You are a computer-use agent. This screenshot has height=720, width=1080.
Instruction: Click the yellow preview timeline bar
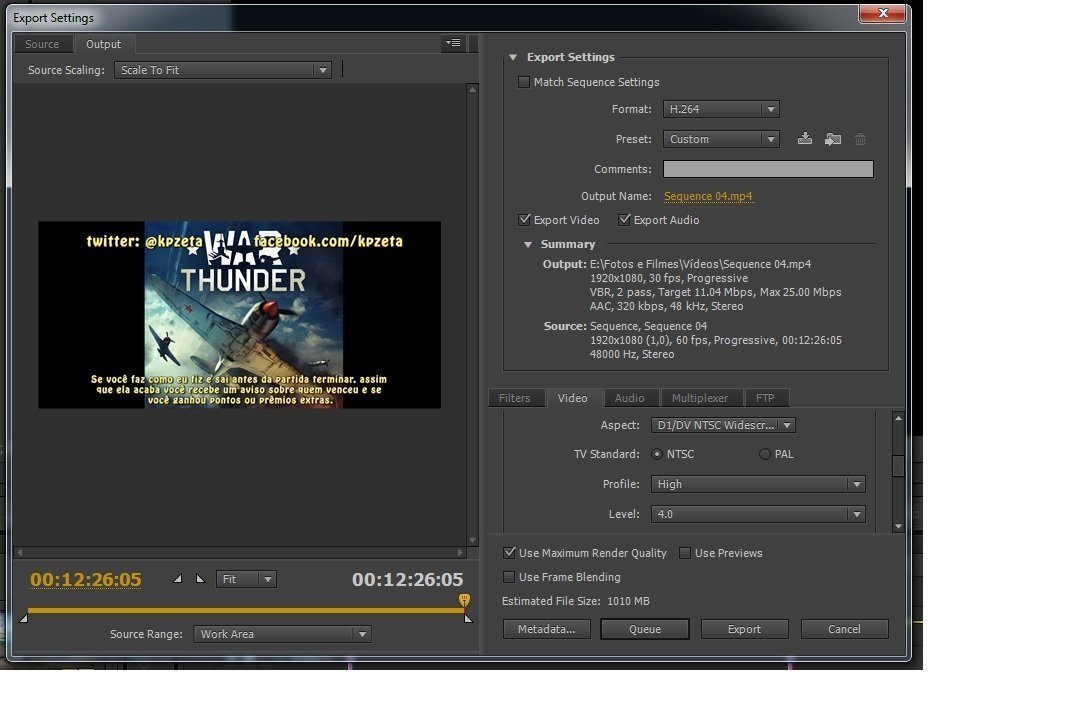coord(246,610)
